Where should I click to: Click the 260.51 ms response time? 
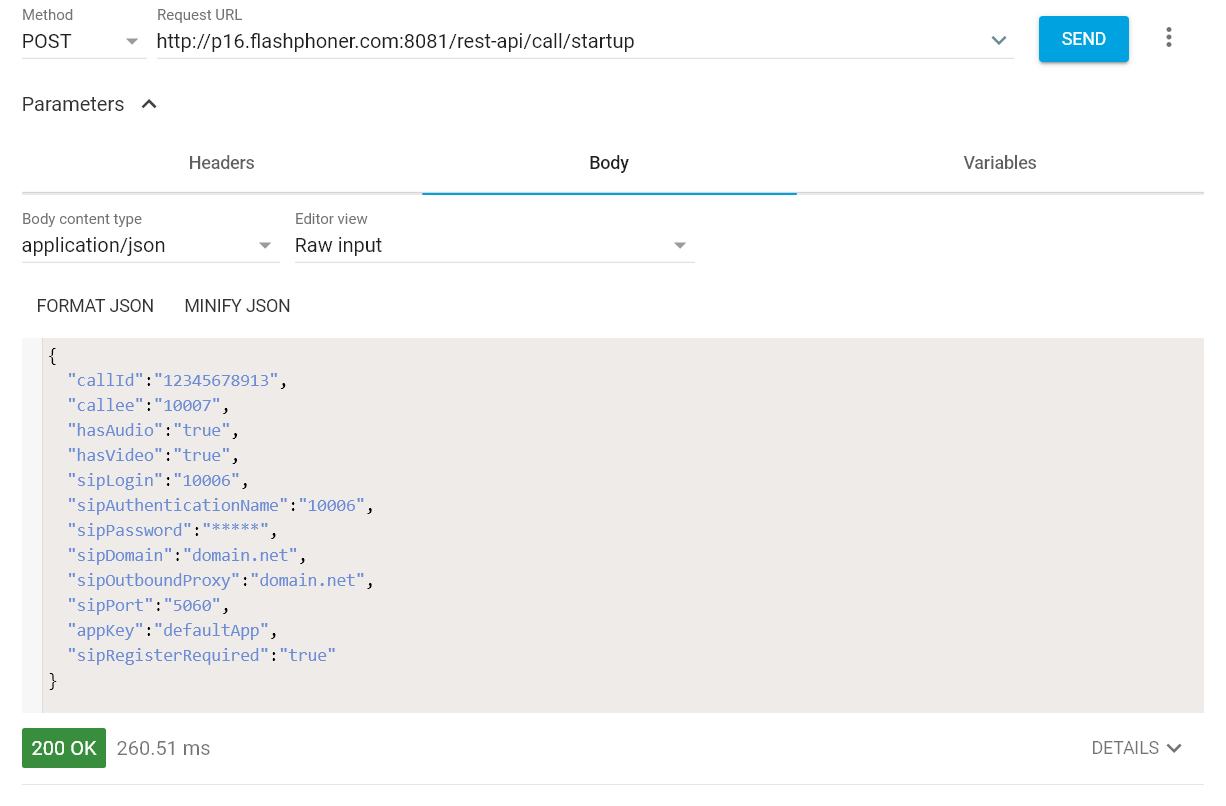pos(163,748)
